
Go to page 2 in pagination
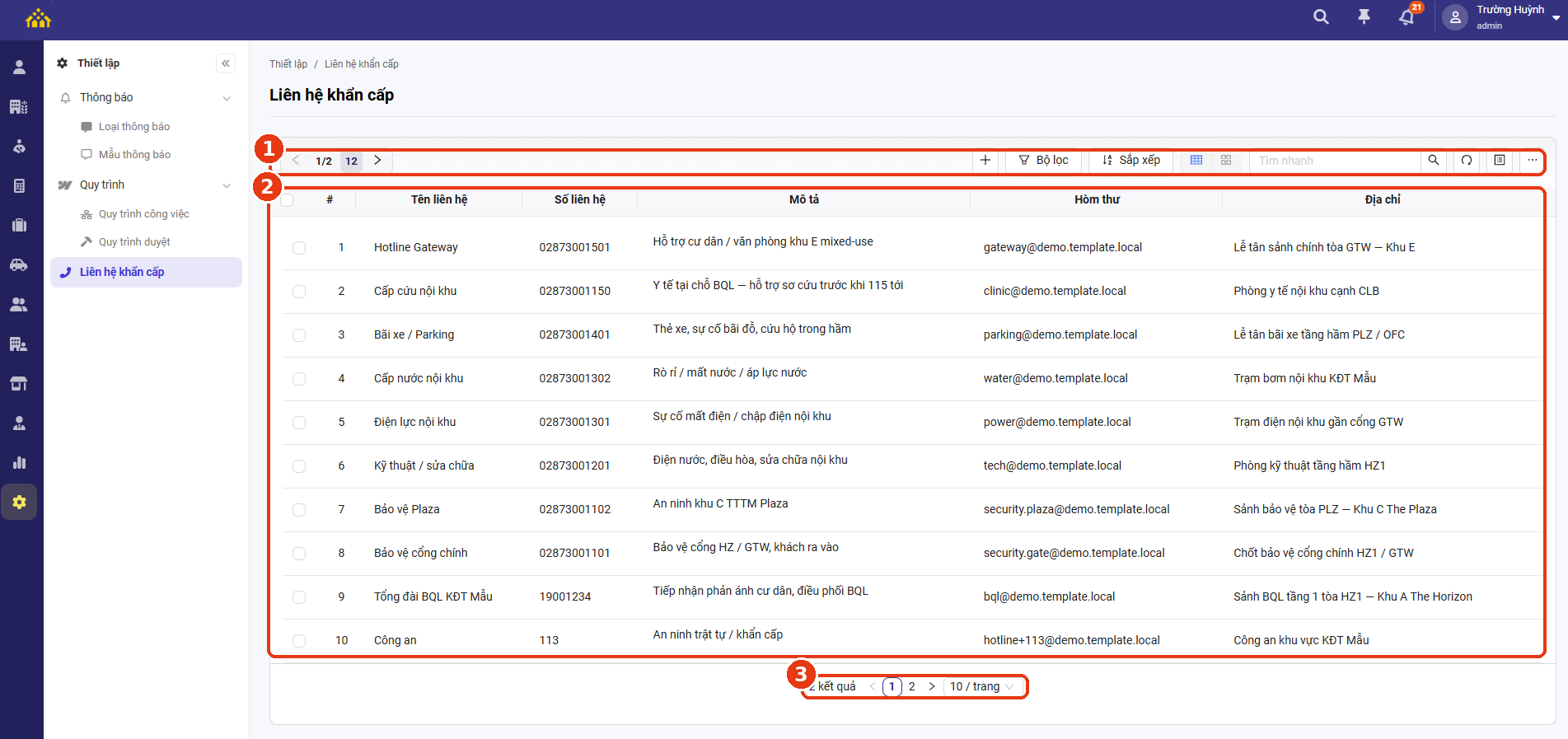click(x=912, y=686)
